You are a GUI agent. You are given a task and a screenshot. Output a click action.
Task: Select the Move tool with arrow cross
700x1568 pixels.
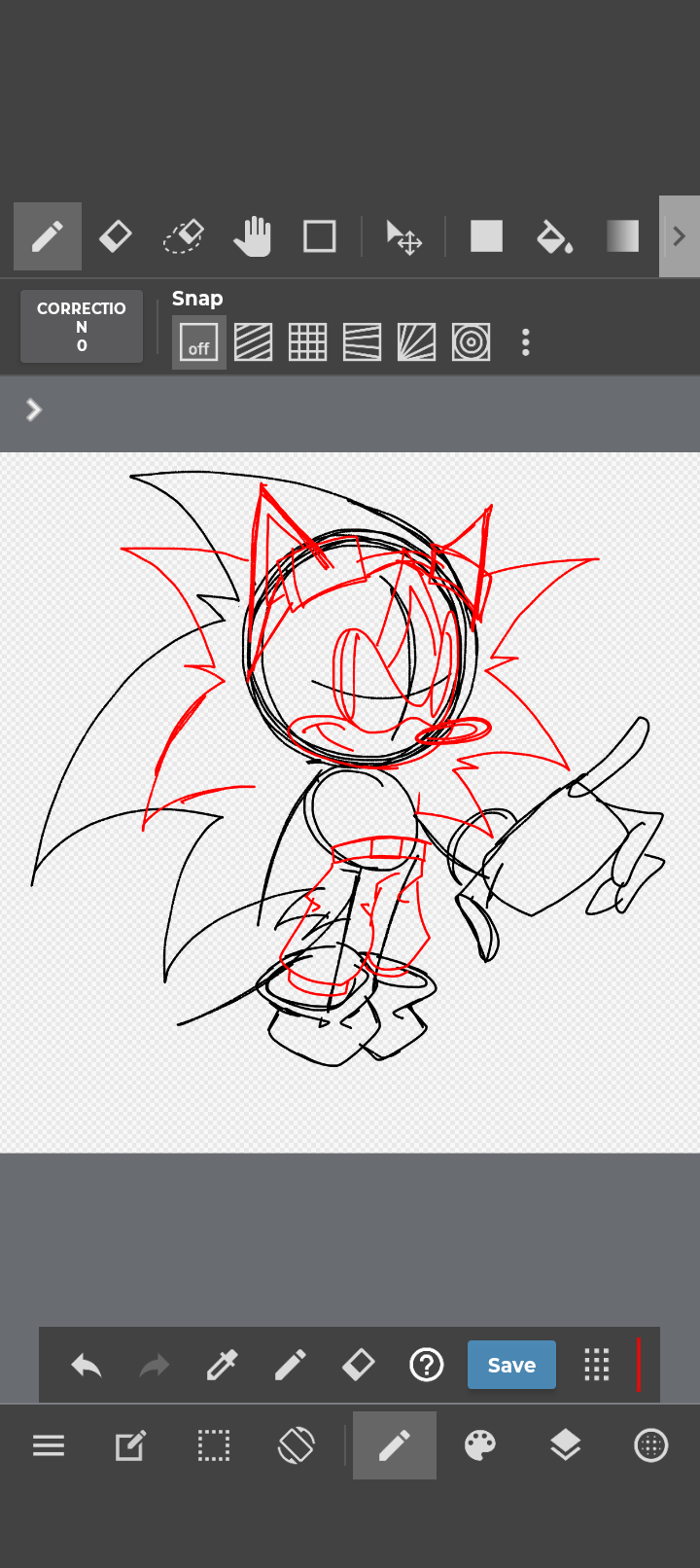(403, 236)
